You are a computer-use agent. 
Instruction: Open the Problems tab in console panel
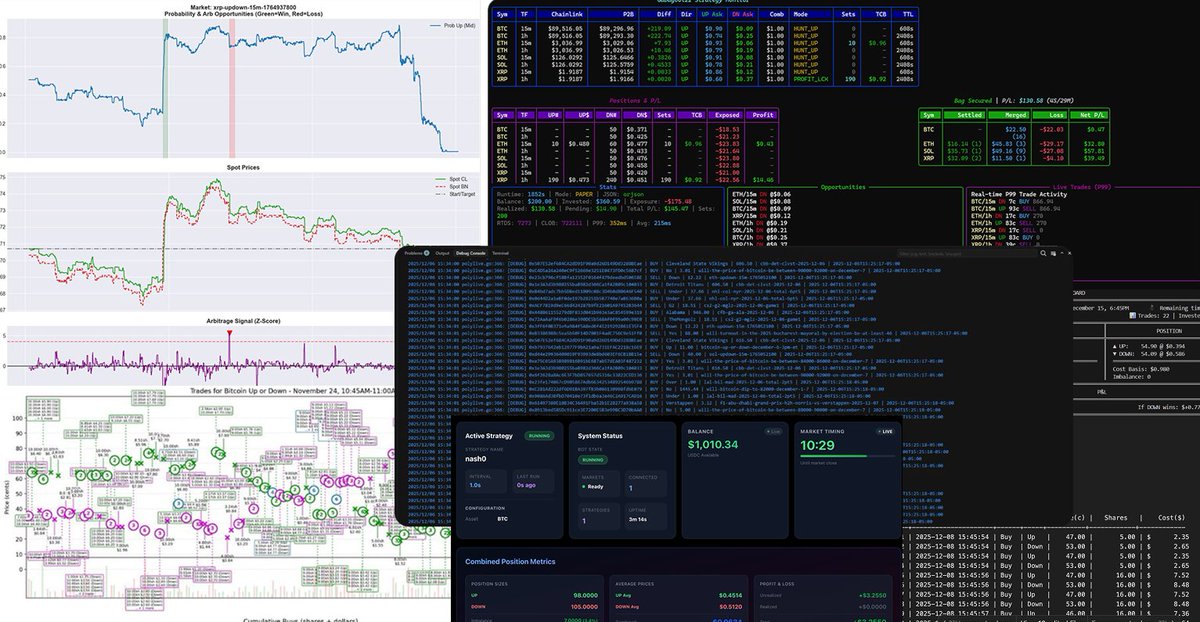pyautogui.click(x=417, y=253)
